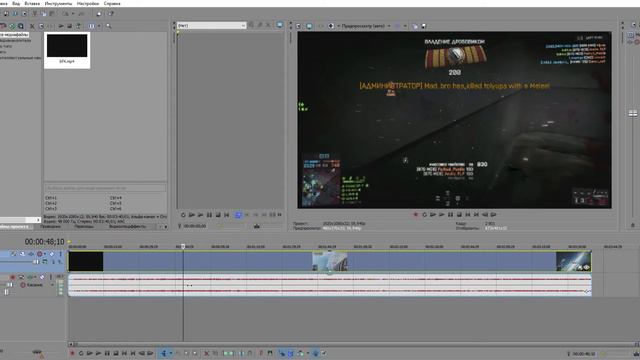This screenshot has width=640, height=360.
Task: Save preview snapshot to file
Action: coord(424,26)
